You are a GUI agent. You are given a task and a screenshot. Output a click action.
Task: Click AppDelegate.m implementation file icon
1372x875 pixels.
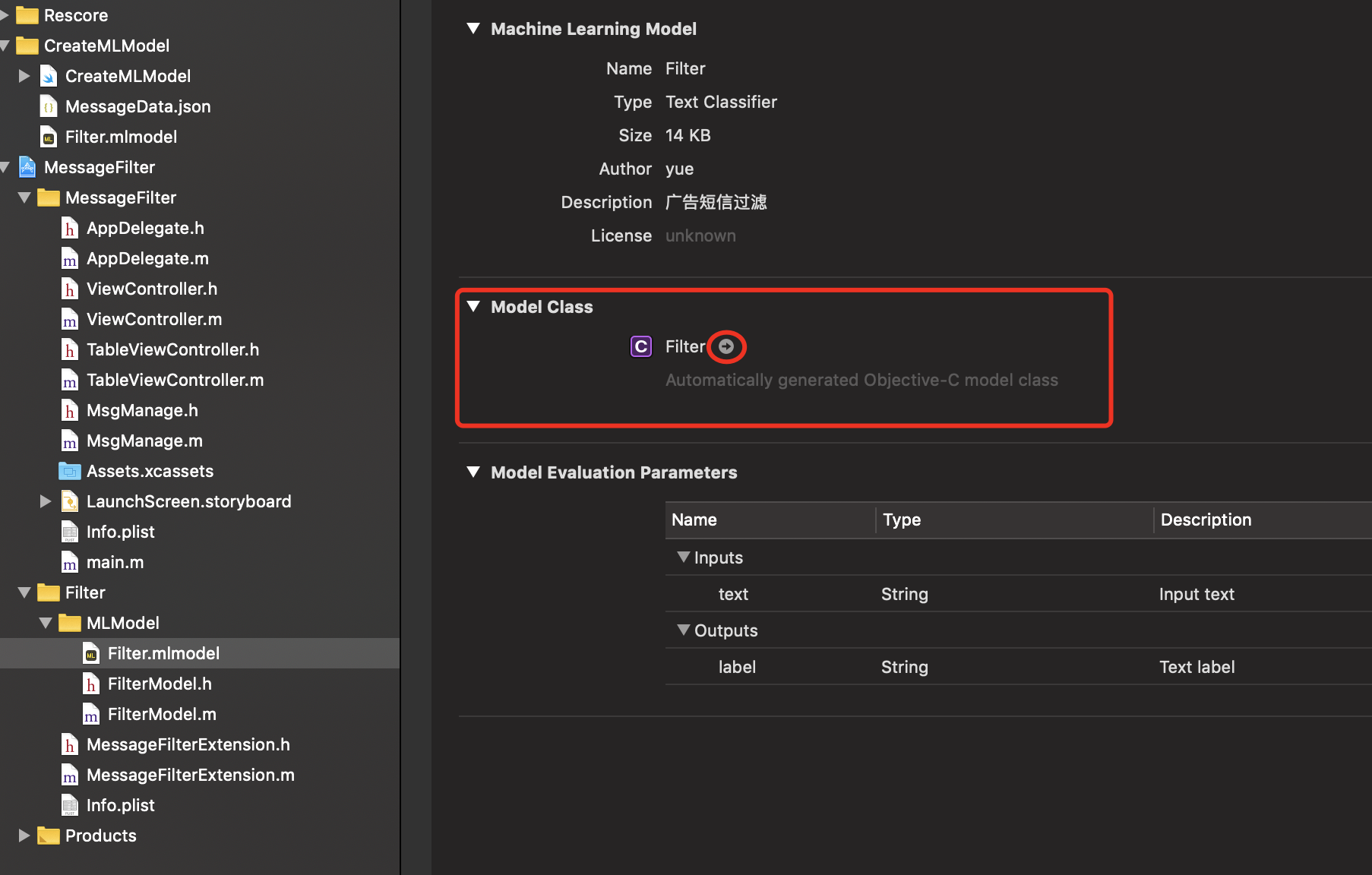[x=70, y=258]
